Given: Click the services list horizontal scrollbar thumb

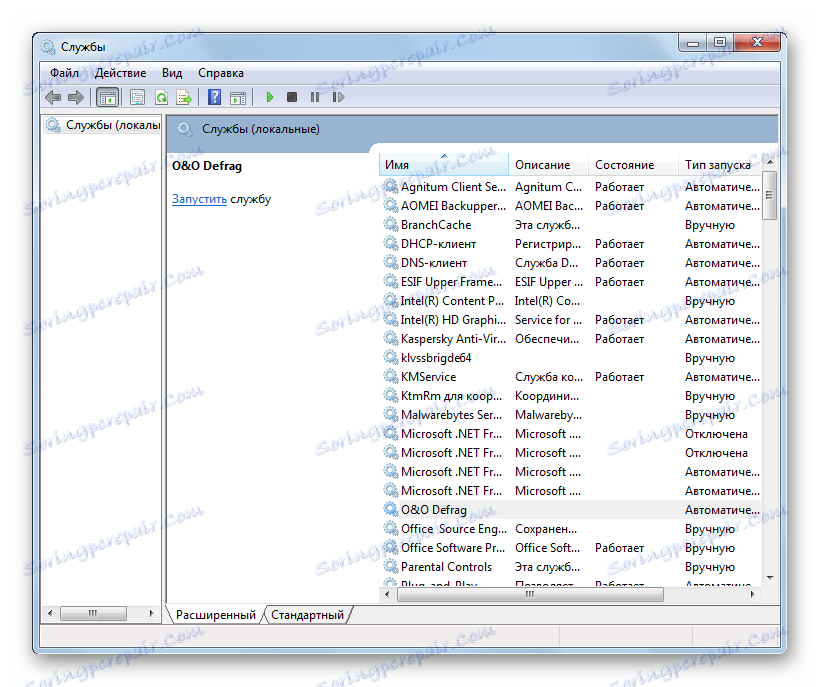Looking at the screenshot, I should click(x=530, y=594).
